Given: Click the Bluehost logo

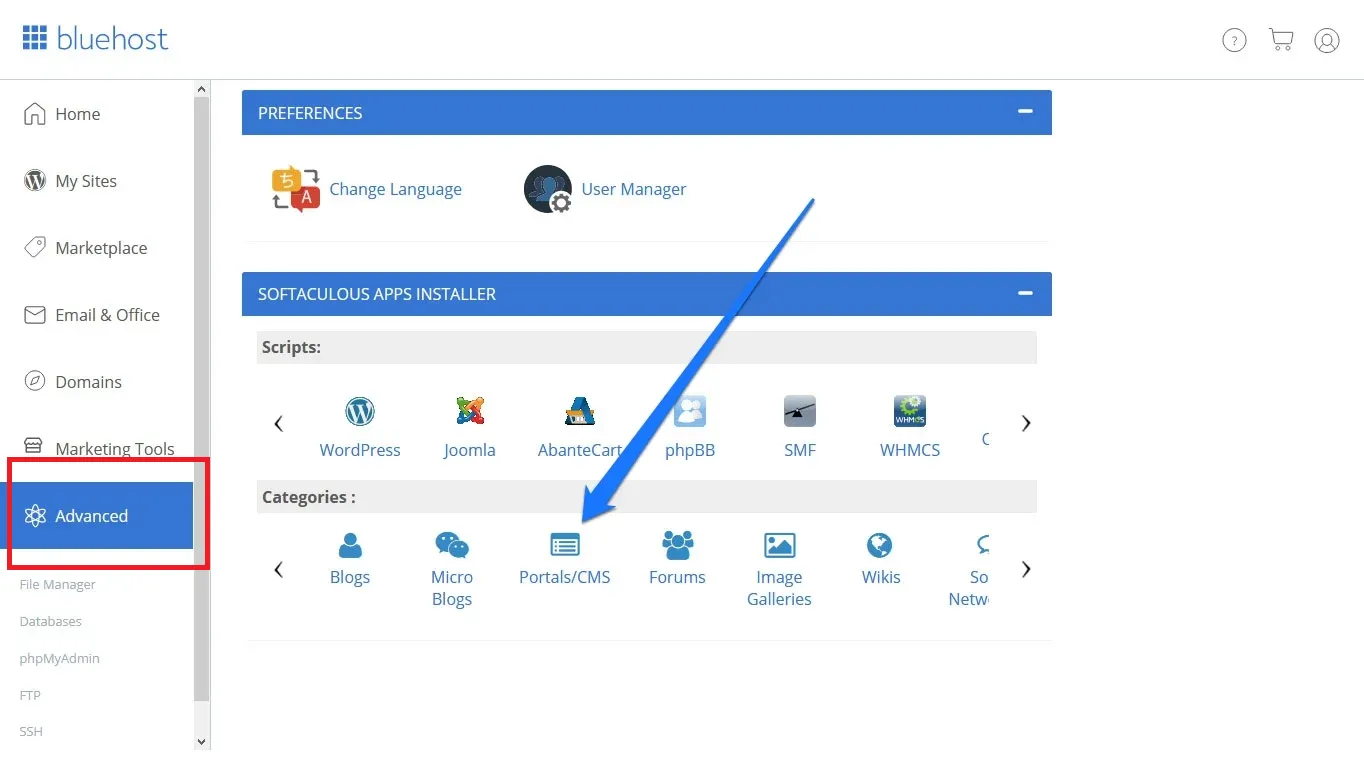Looking at the screenshot, I should tap(95, 39).
